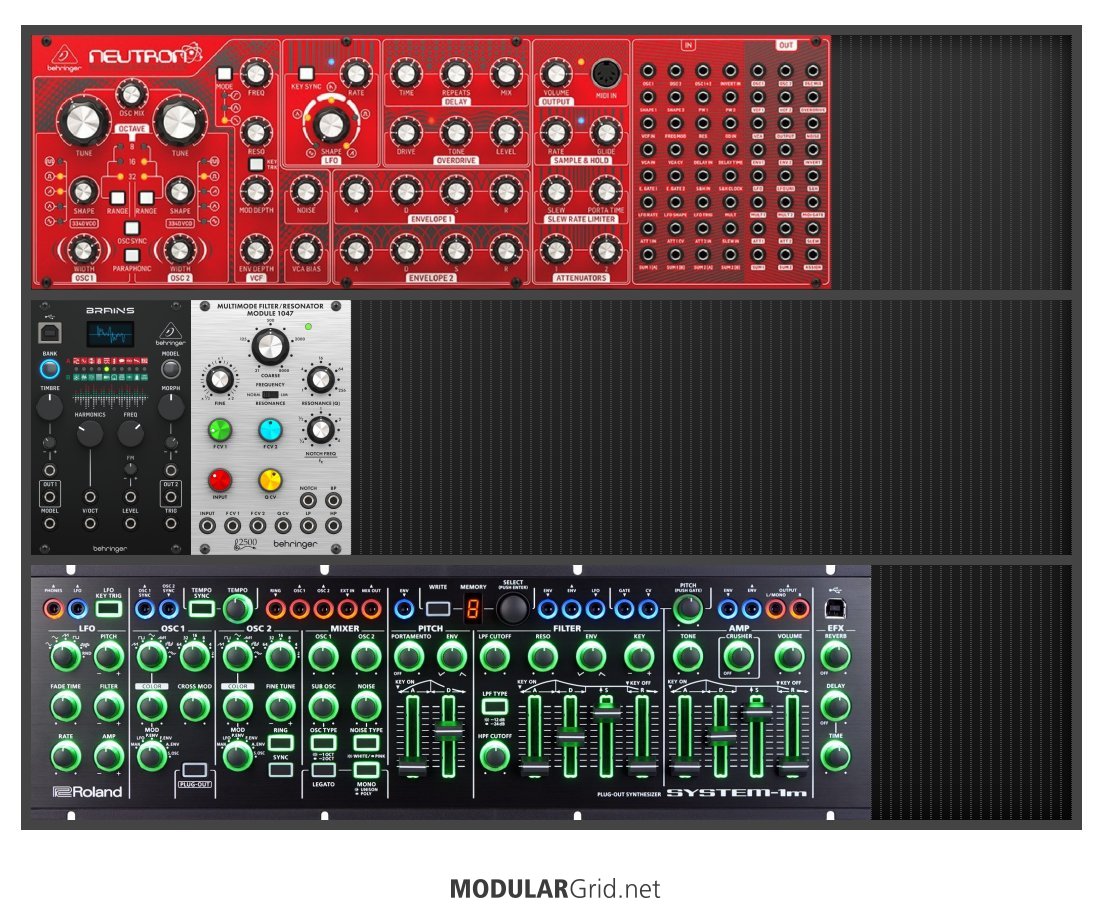The image size is (1112, 910).
Task: Click the Delay REPEATS knob on Neutron
Action: (455, 73)
